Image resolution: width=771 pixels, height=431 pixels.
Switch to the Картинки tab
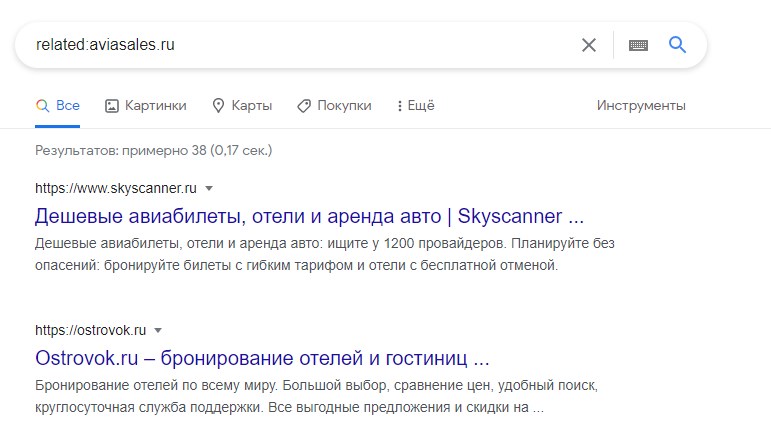click(x=146, y=106)
